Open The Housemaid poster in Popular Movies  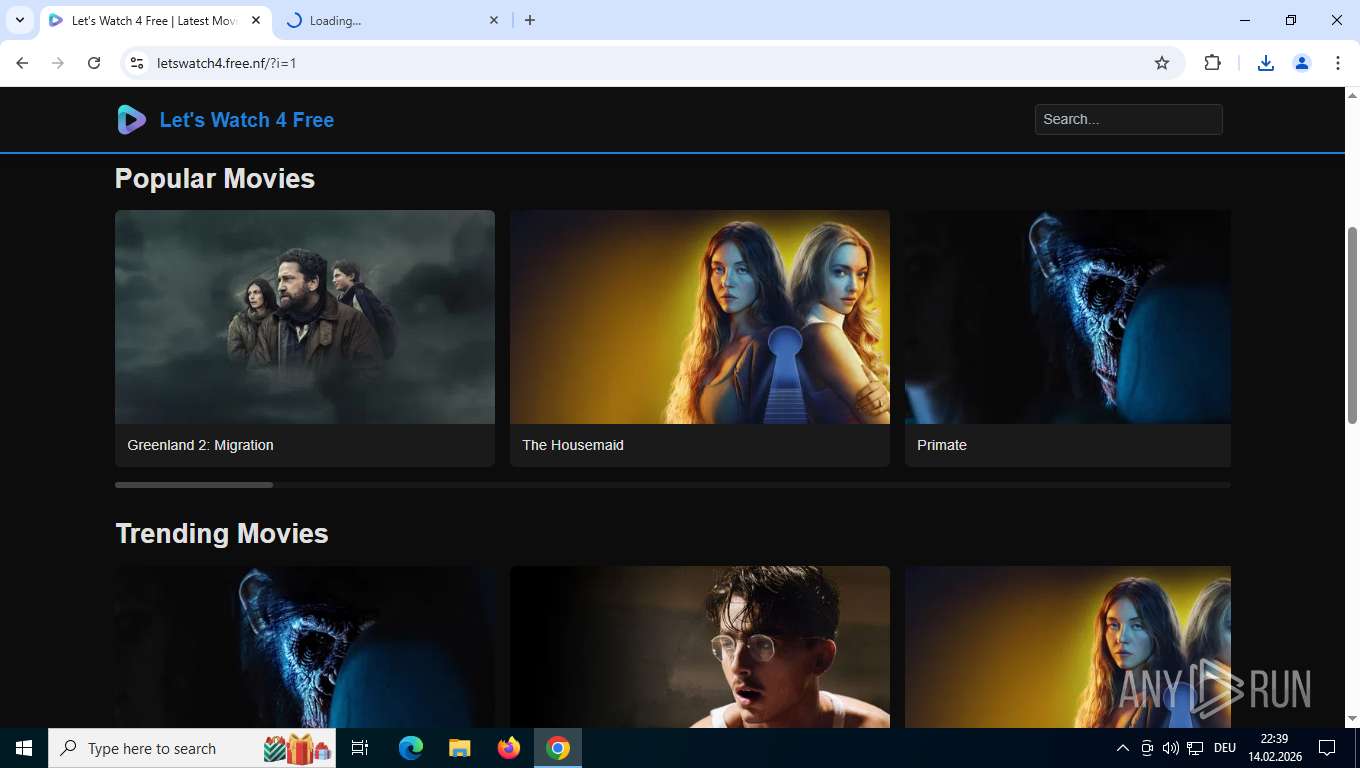coord(700,317)
